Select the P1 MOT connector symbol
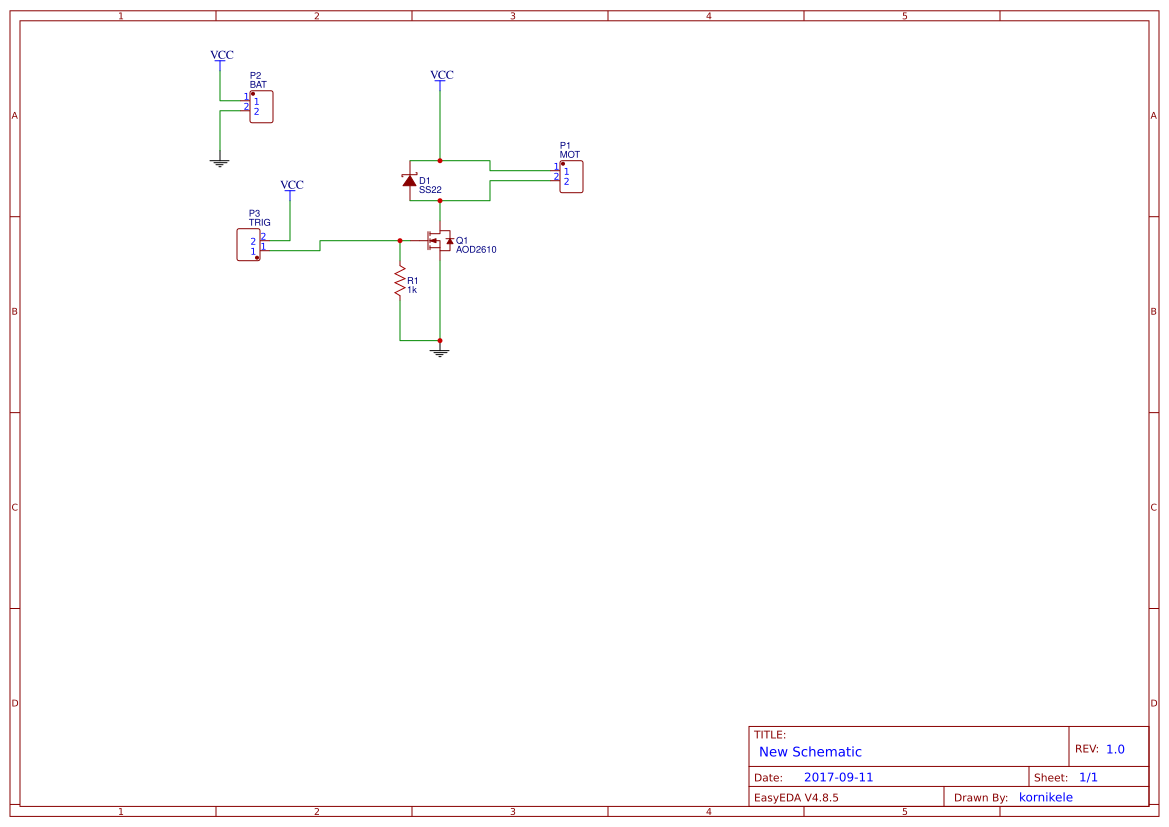The image size is (1169, 827). click(570, 176)
